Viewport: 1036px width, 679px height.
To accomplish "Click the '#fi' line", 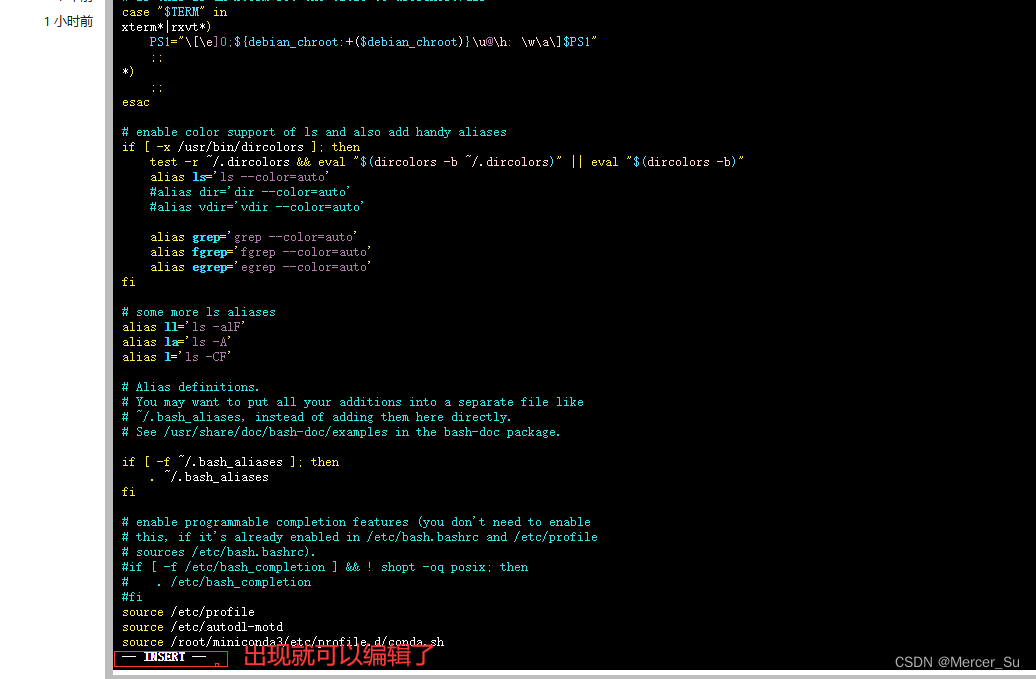I will click(131, 597).
